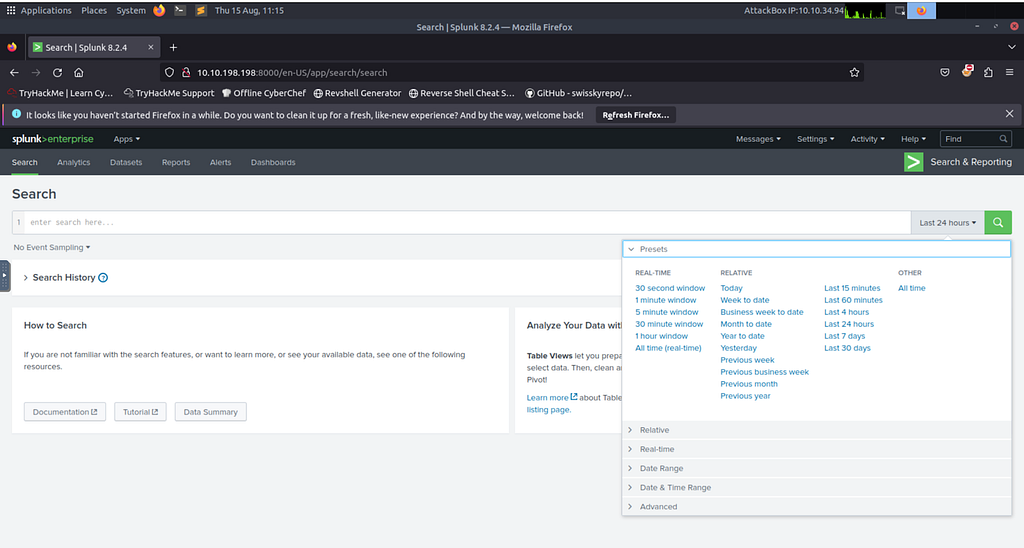Launch Sublime Text from top panel
Image resolution: width=1024 pixels, height=548 pixels.
coord(201,10)
